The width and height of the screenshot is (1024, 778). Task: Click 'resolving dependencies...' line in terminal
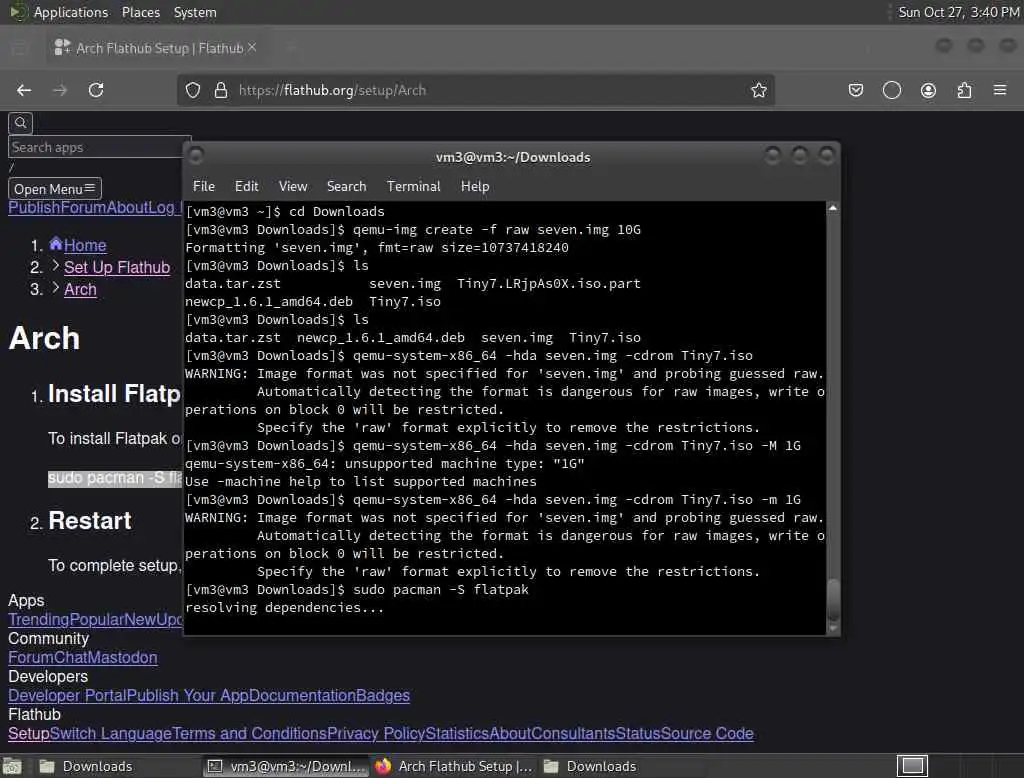(x=285, y=608)
